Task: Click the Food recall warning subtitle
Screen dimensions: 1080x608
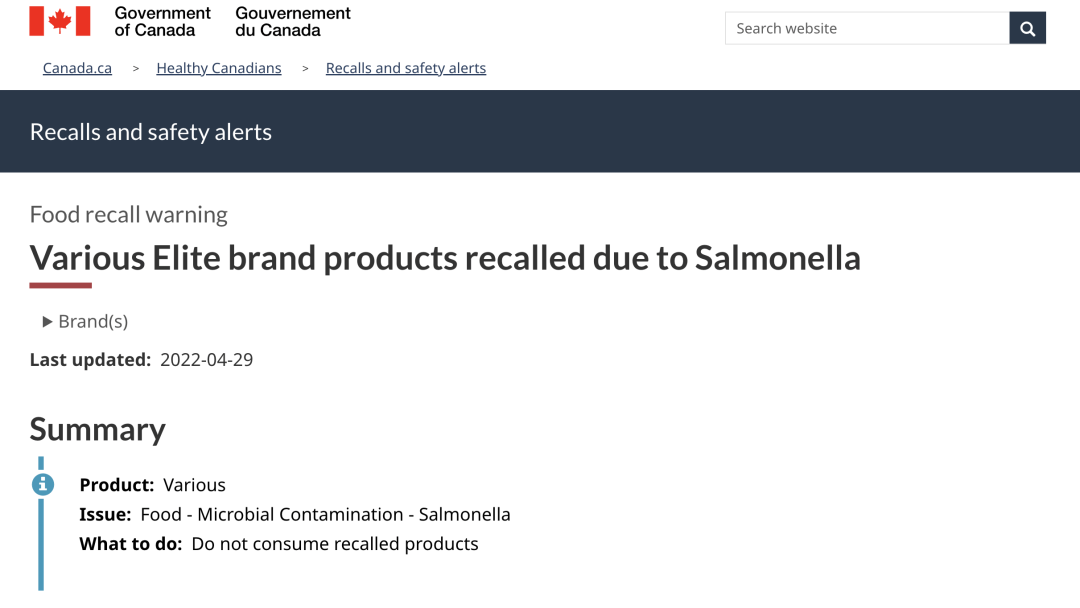Action: click(129, 214)
